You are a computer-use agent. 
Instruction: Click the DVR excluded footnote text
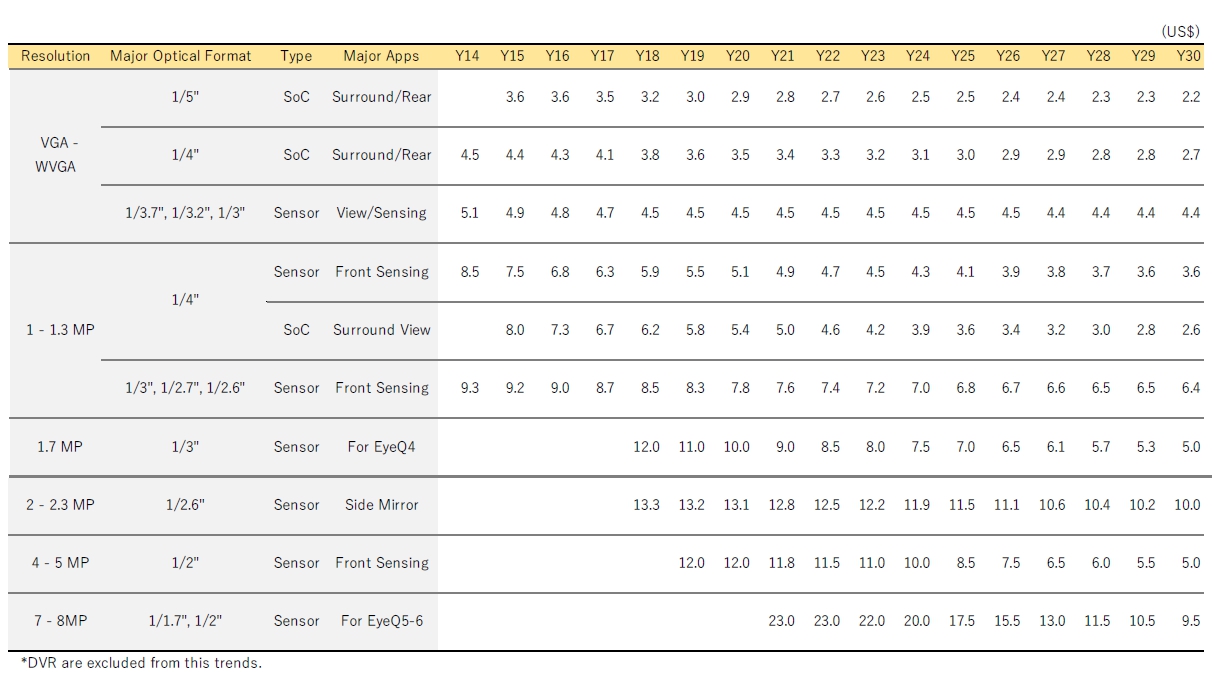click(x=141, y=662)
